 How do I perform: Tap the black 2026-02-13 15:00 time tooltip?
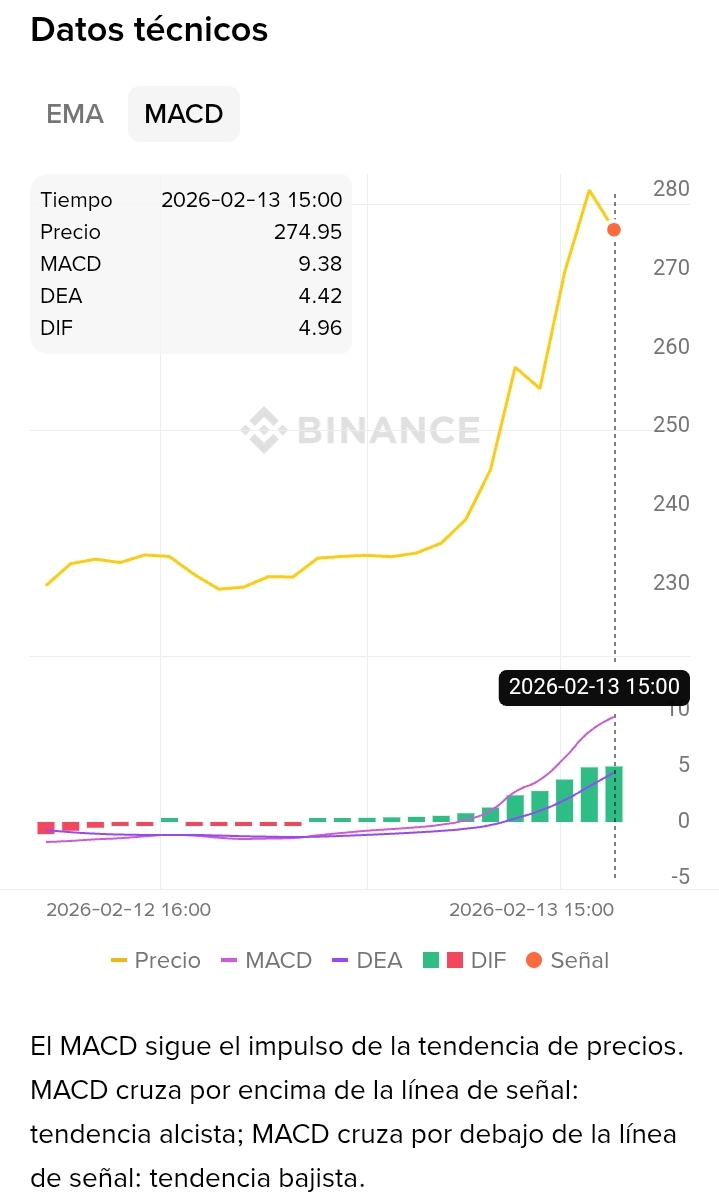click(594, 687)
